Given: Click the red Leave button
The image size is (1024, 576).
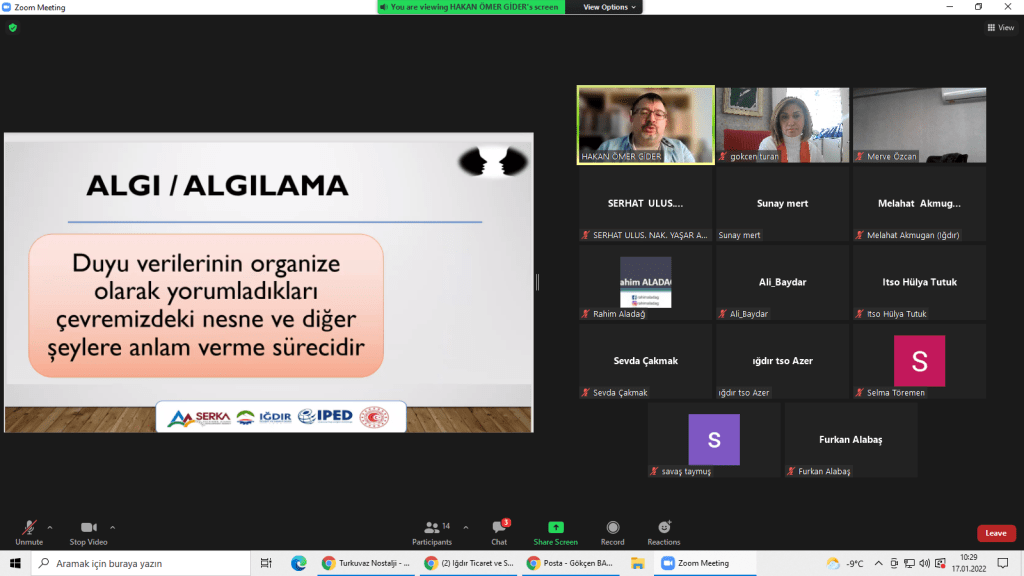Looking at the screenshot, I should point(995,533).
